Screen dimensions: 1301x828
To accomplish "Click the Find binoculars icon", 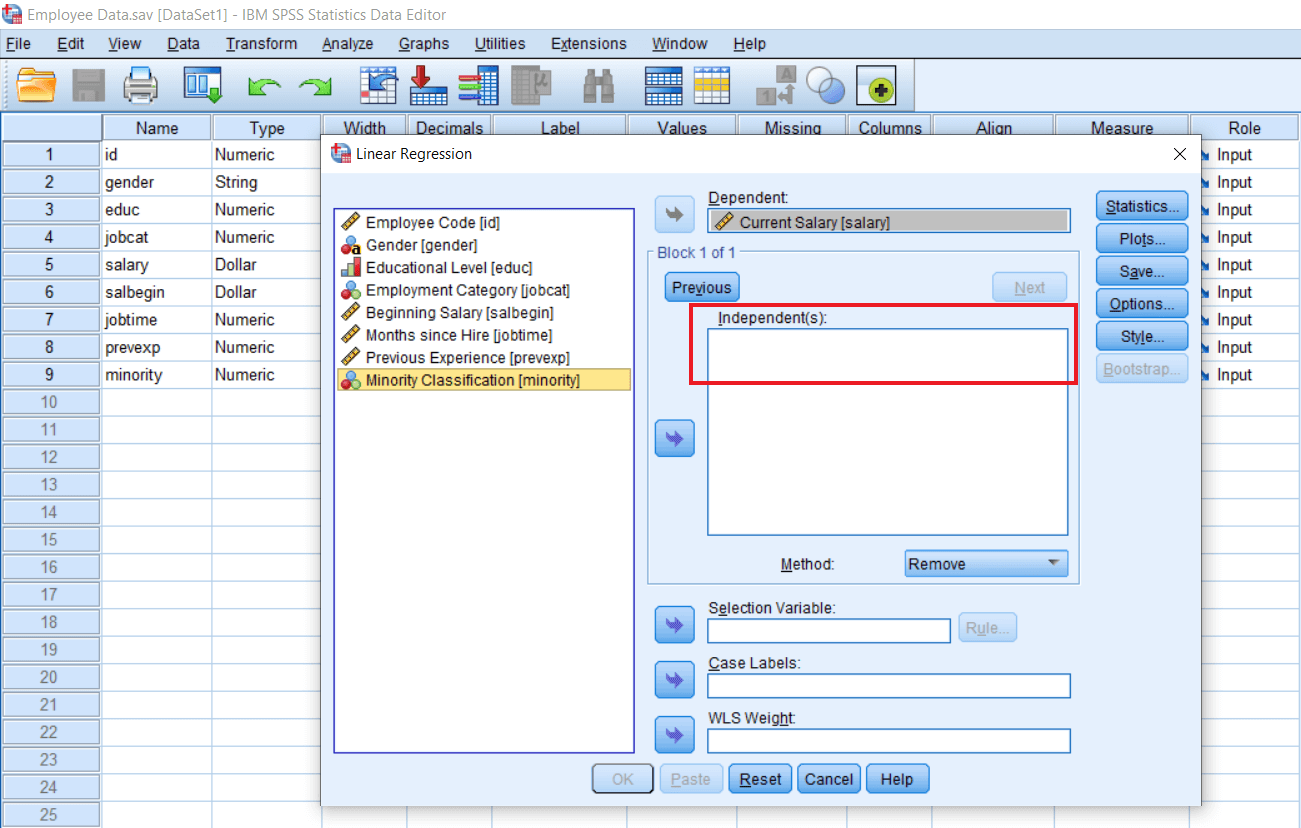I will tap(599, 87).
